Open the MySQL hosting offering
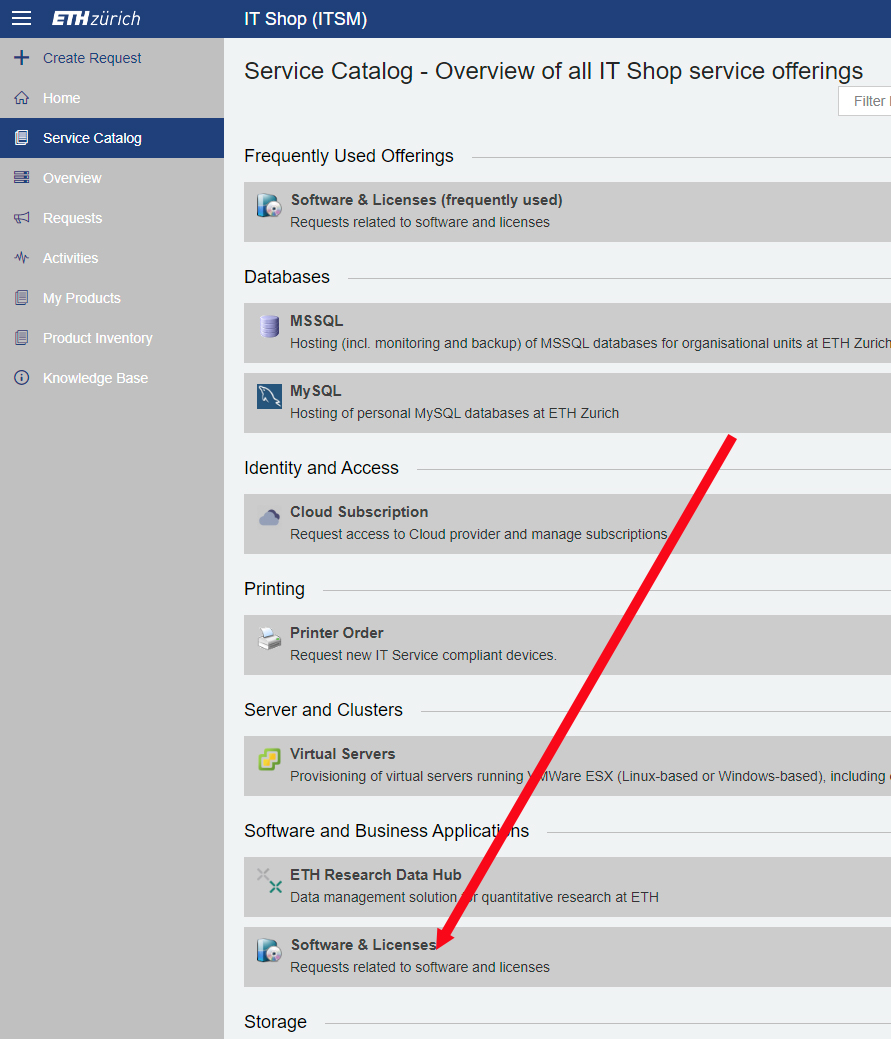891x1039 pixels. click(567, 403)
